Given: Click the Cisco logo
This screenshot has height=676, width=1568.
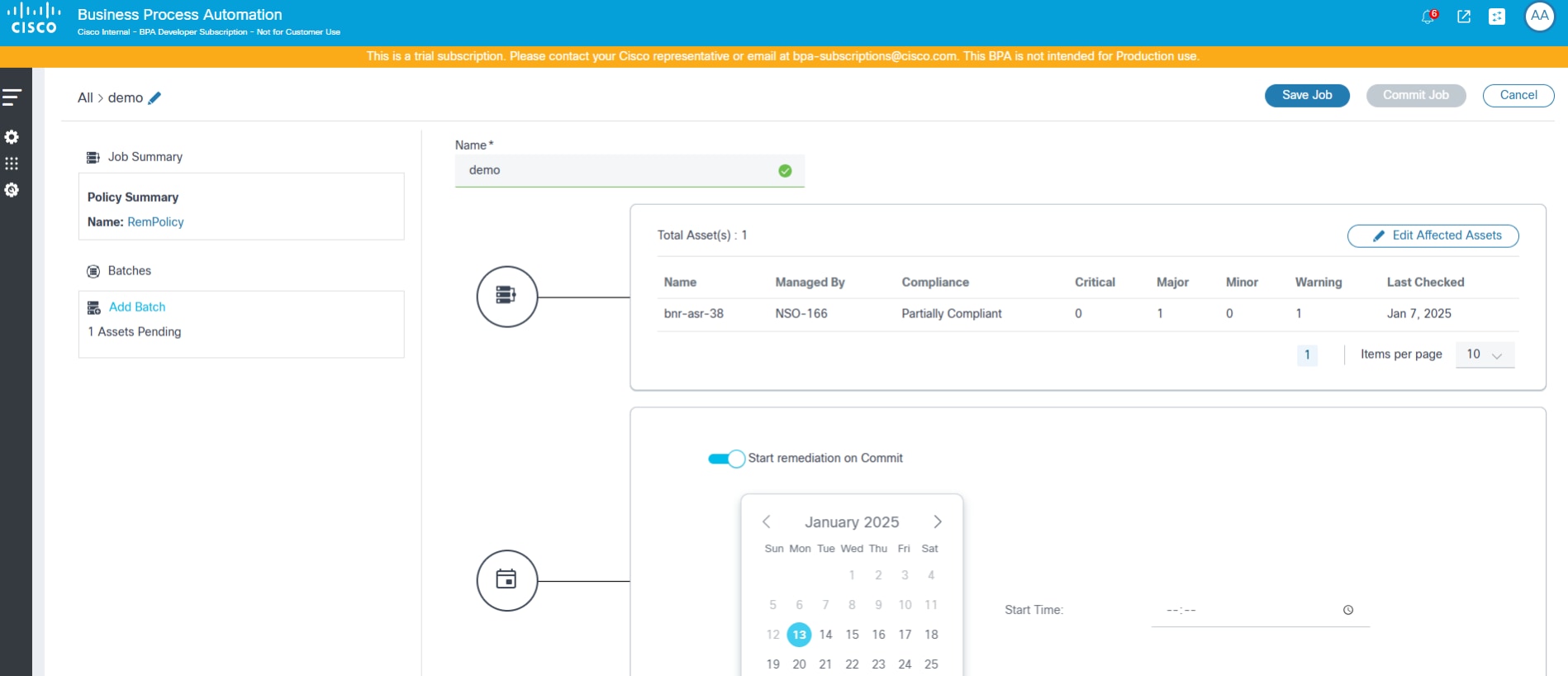Looking at the screenshot, I should 34,18.
